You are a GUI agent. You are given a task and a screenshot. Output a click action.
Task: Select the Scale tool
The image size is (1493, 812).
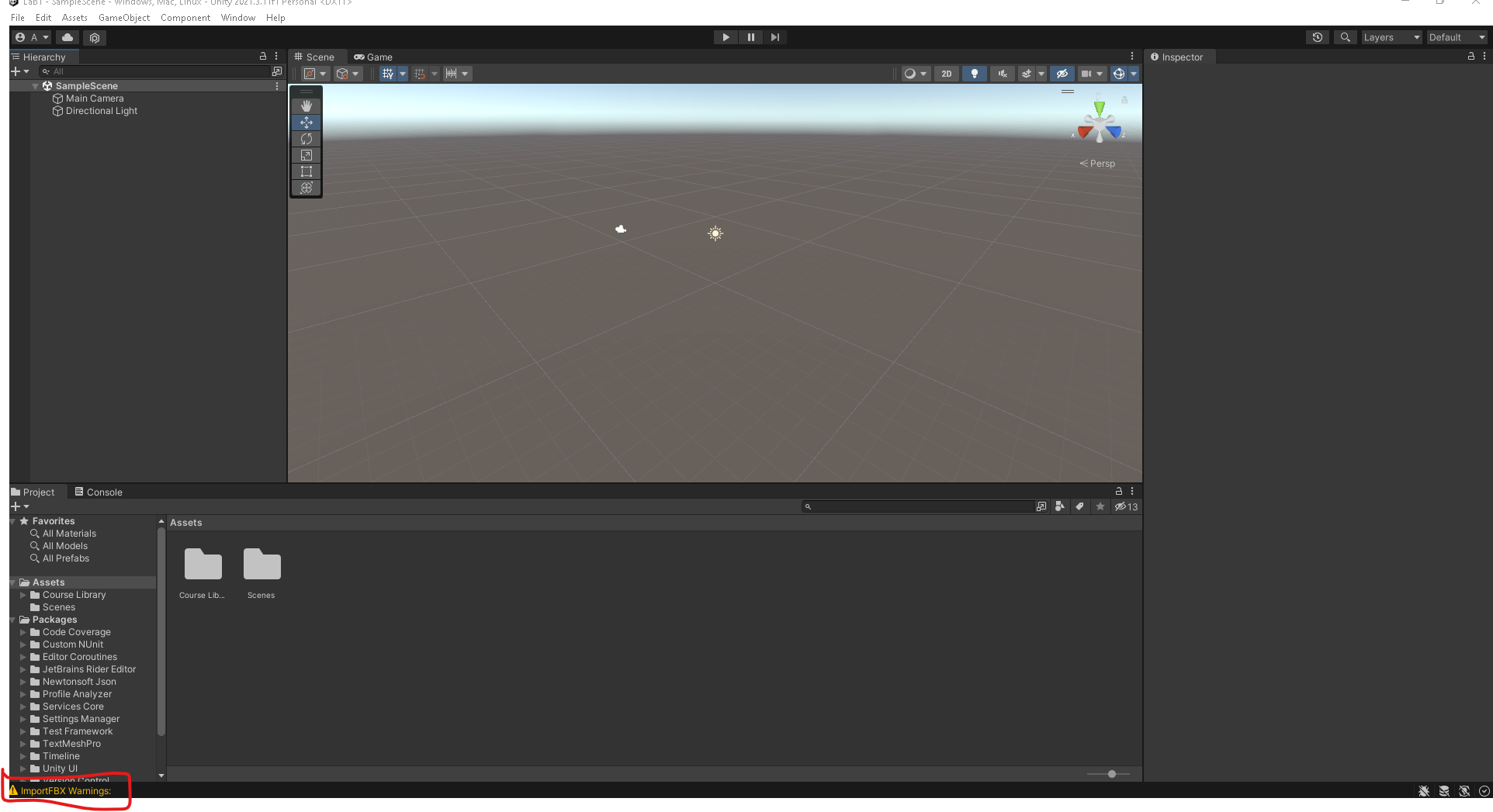pyautogui.click(x=307, y=155)
